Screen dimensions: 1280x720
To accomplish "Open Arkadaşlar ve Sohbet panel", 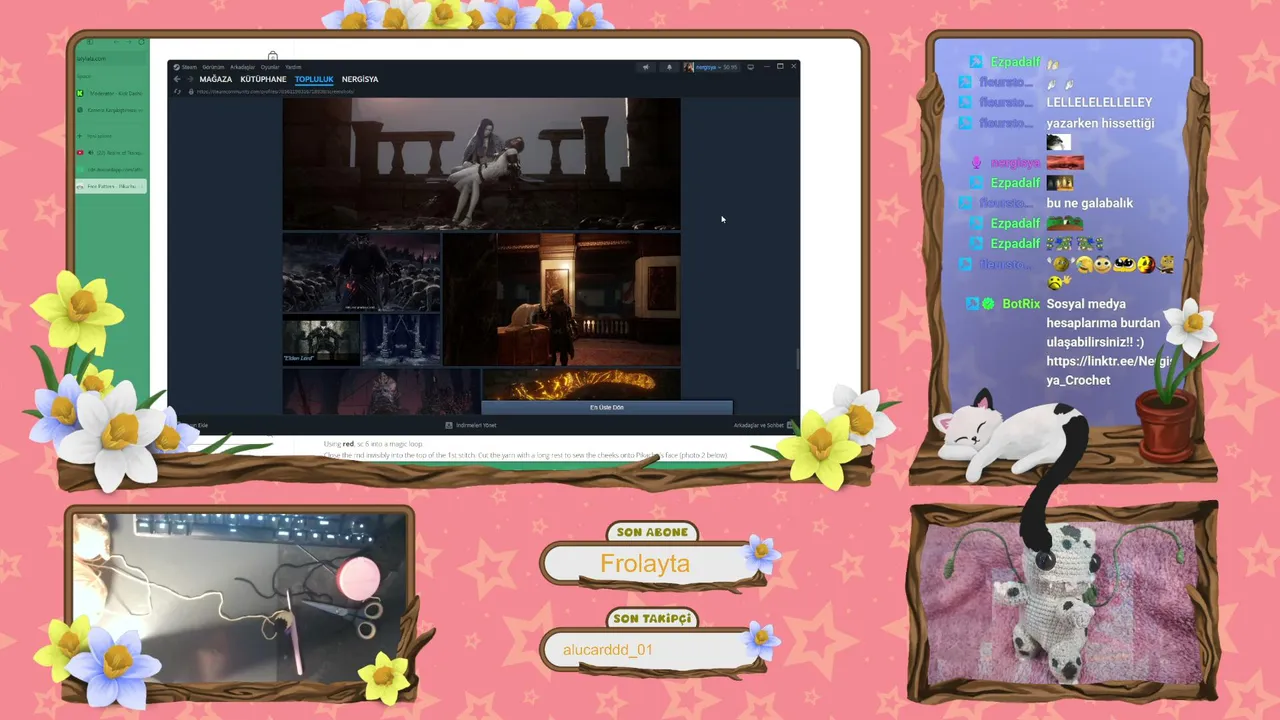I will [x=759, y=425].
